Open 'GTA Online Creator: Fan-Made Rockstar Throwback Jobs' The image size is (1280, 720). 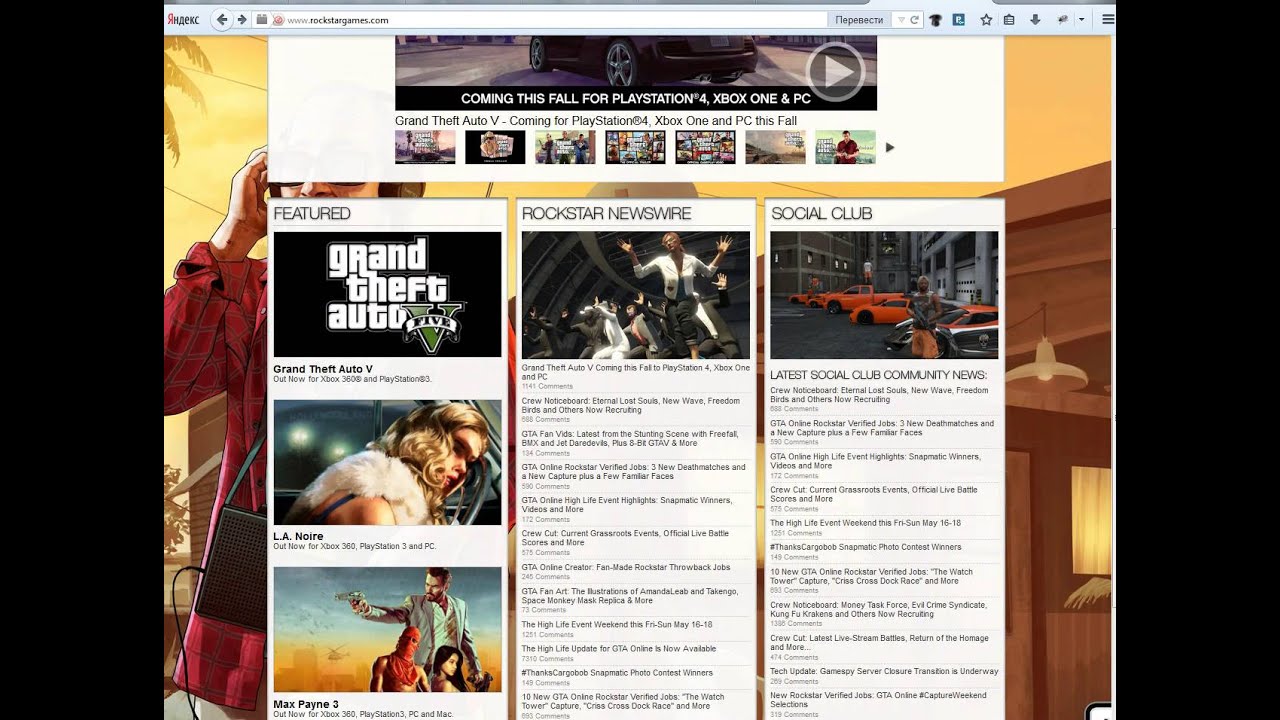point(626,567)
